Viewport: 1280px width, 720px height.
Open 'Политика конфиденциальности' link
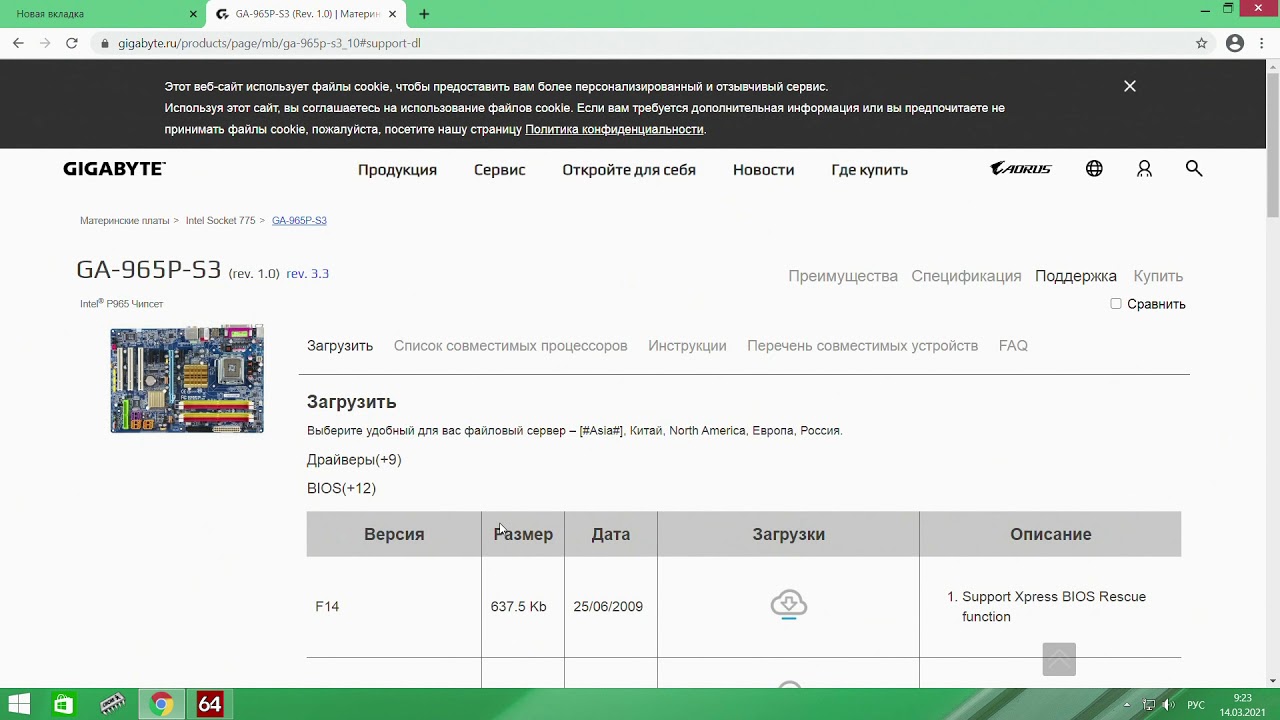[614, 129]
